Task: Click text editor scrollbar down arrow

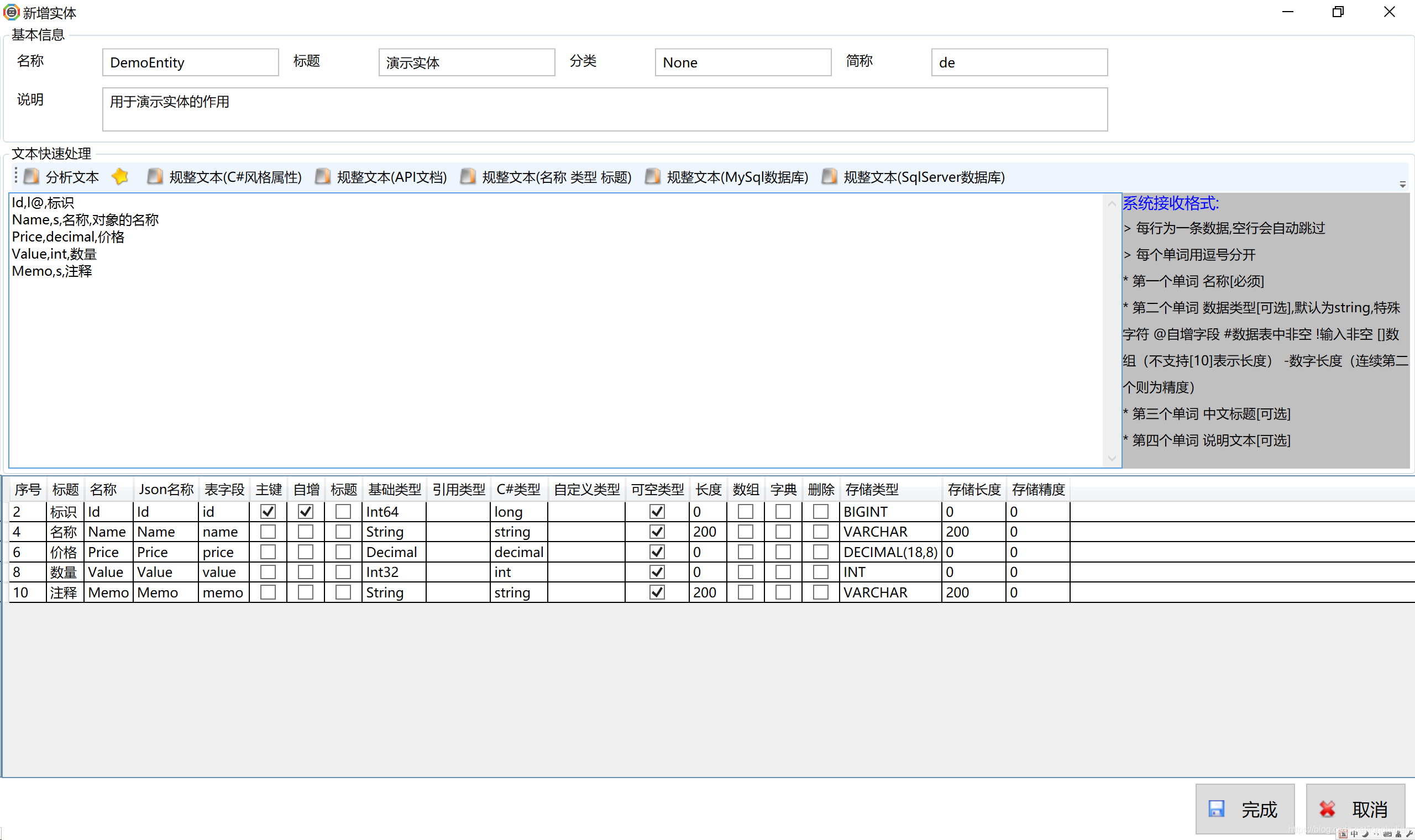Action: 1112,458
